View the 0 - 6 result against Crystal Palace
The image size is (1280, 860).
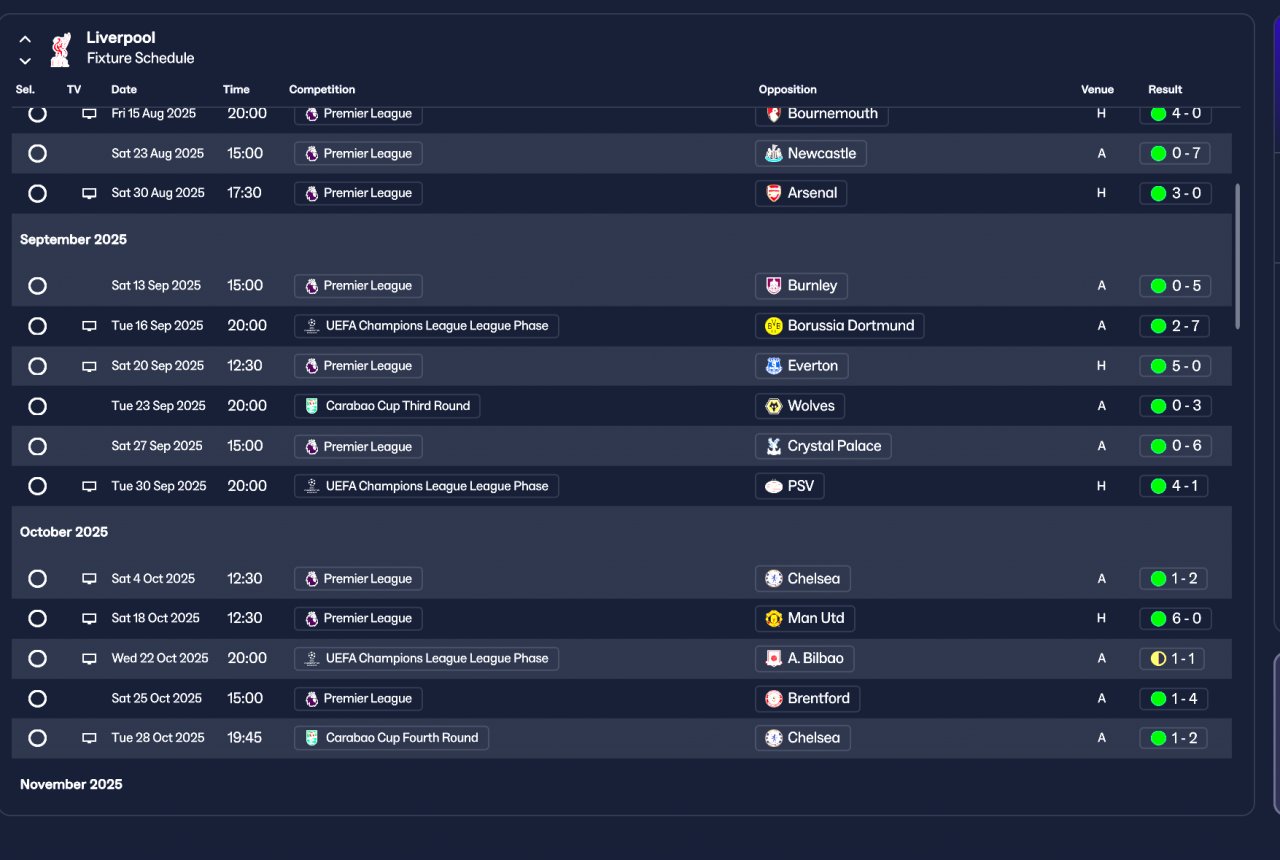pos(1175,446)
